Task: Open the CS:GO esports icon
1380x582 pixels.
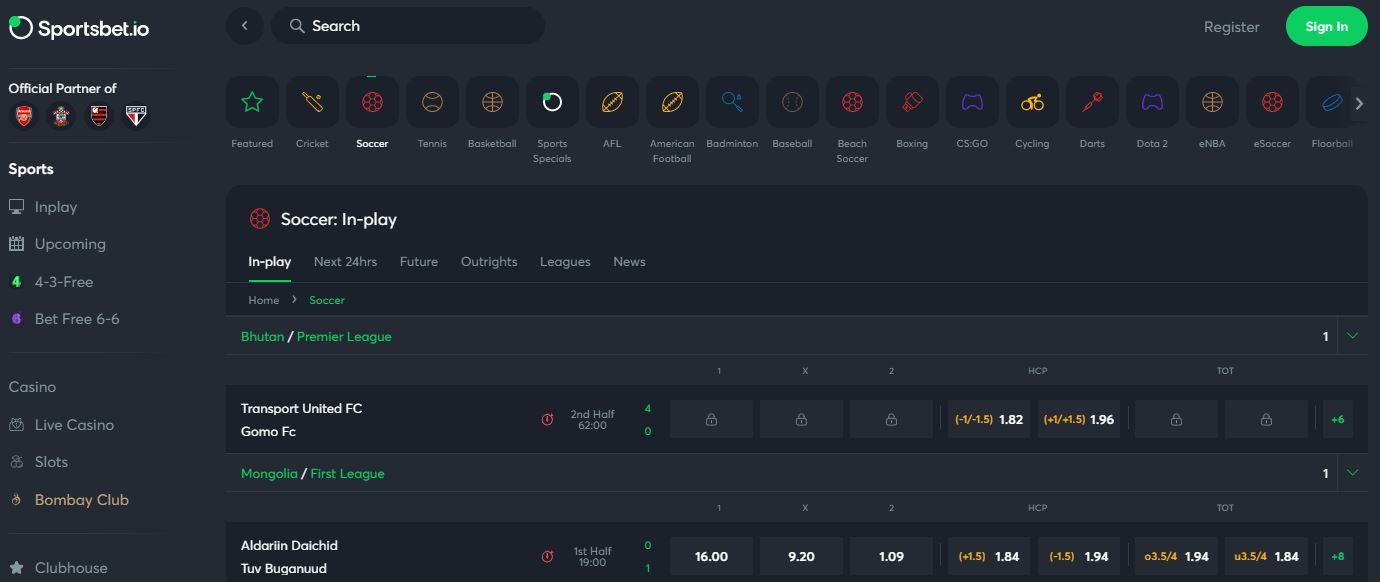Action: (x=972, y=102)
